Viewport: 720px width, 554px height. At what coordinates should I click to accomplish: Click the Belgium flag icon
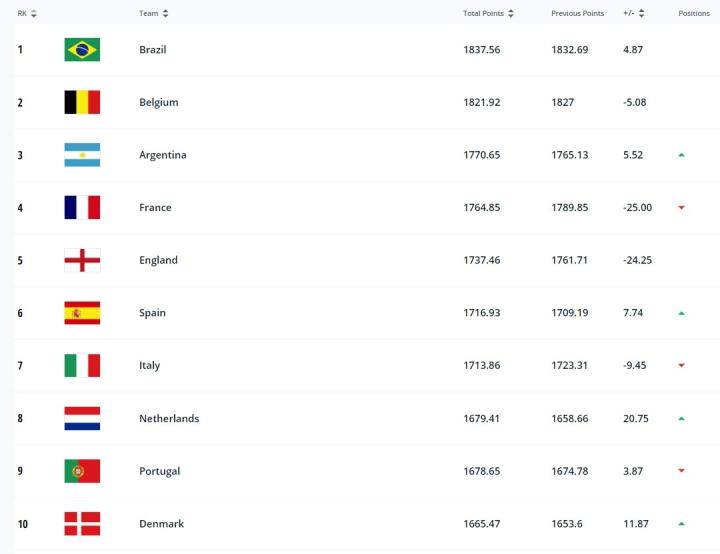[82, 102]
